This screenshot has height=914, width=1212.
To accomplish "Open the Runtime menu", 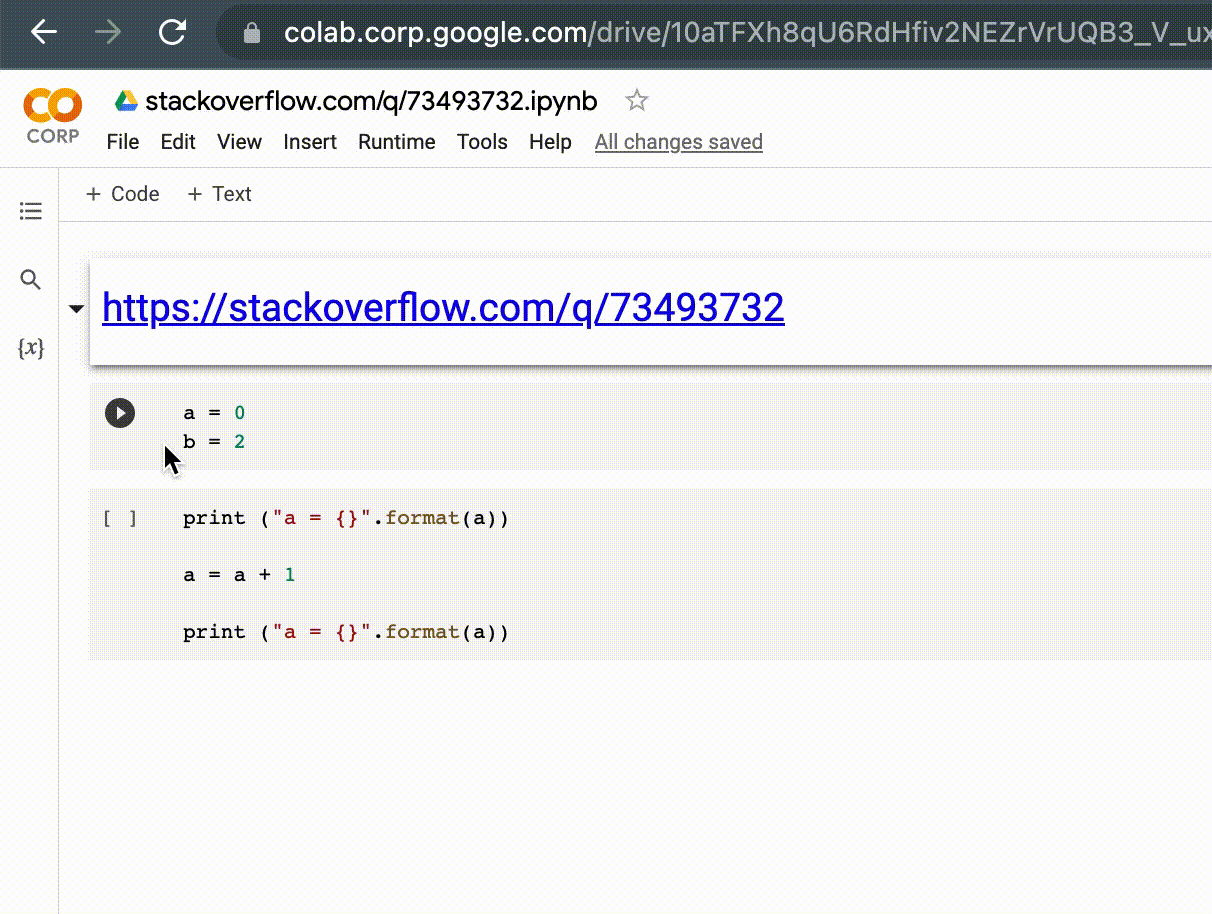I will coord(397,142).
